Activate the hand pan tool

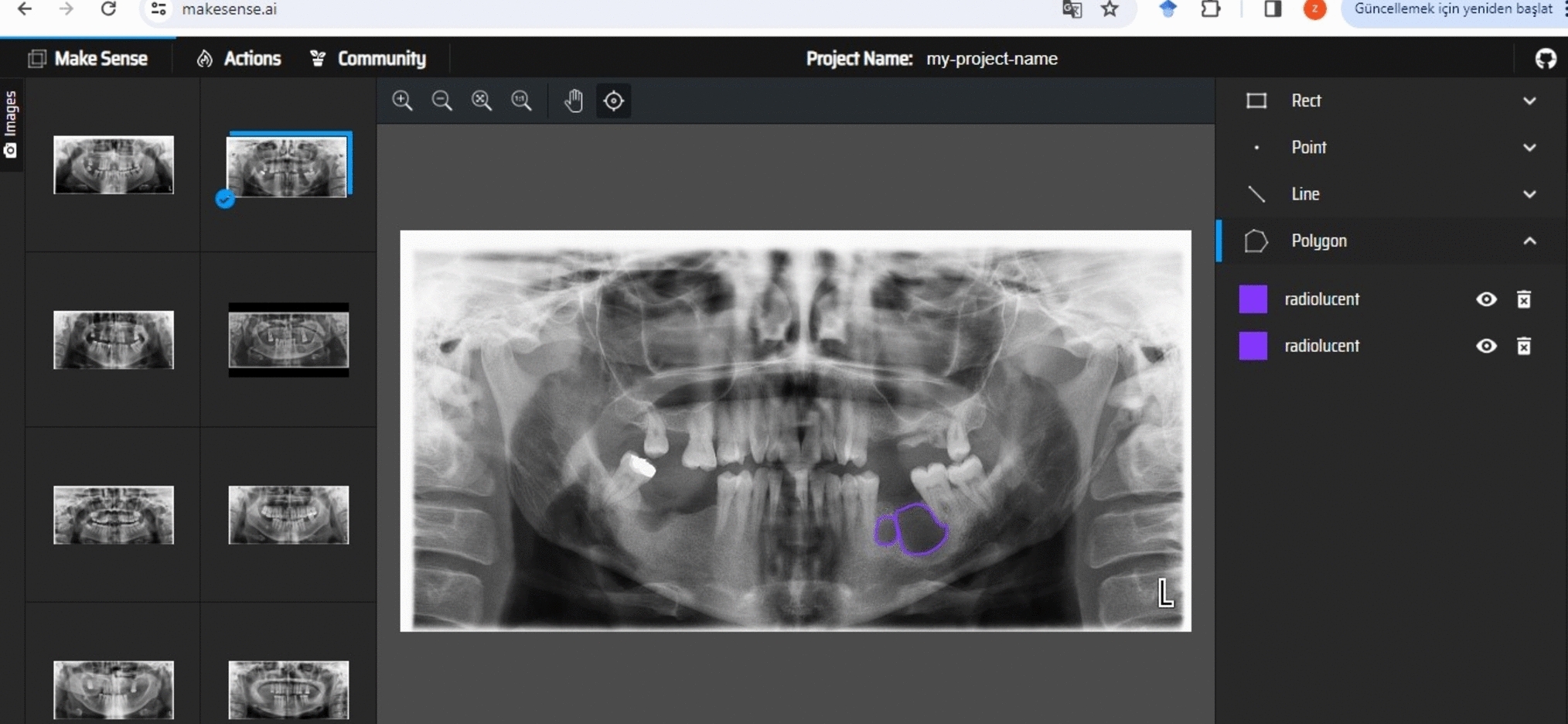pyautogui.click(x=574, y=101)
